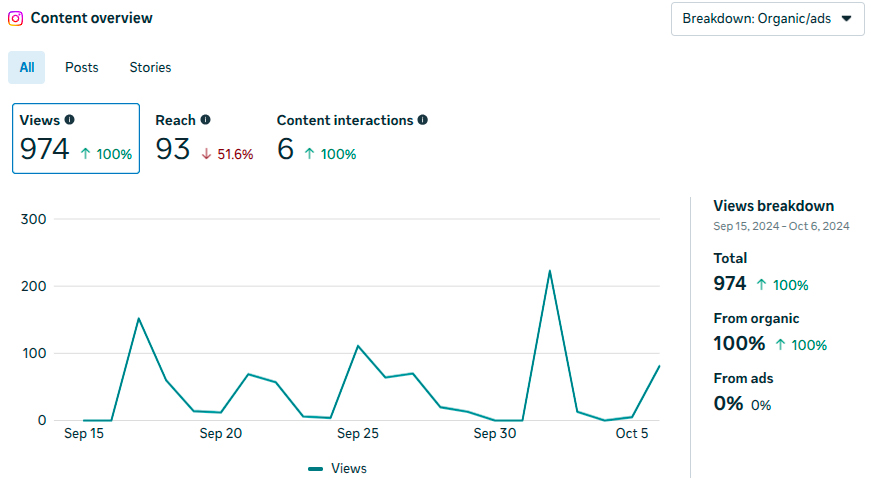Click the green up arrow beside Views 100%

pyautogui.click(x=85, y=154)
